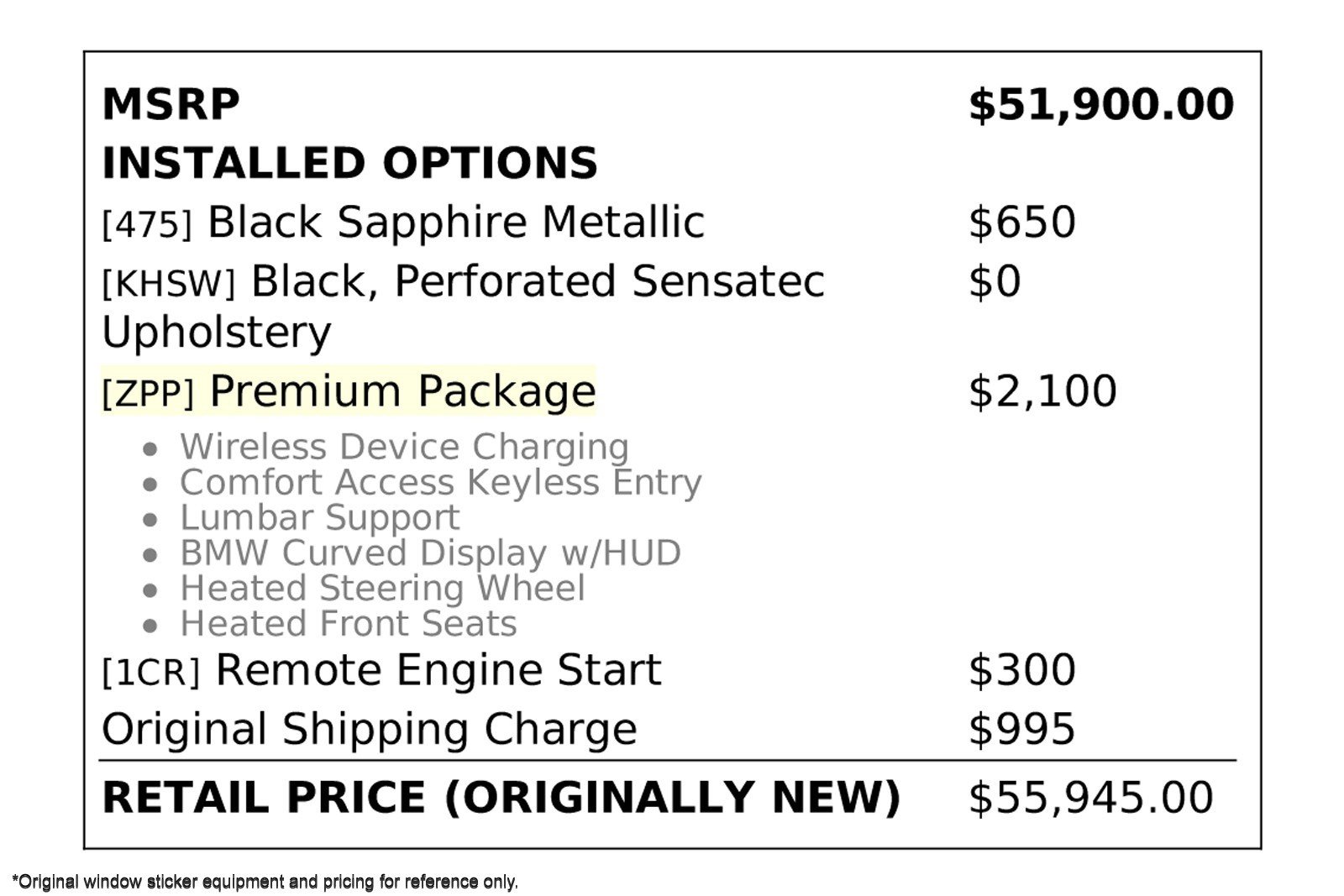Select BMW Curved Display w/HUD item
Viewport: 1344px width, 896px height.
pyautogui.click(x=430, y=553)
